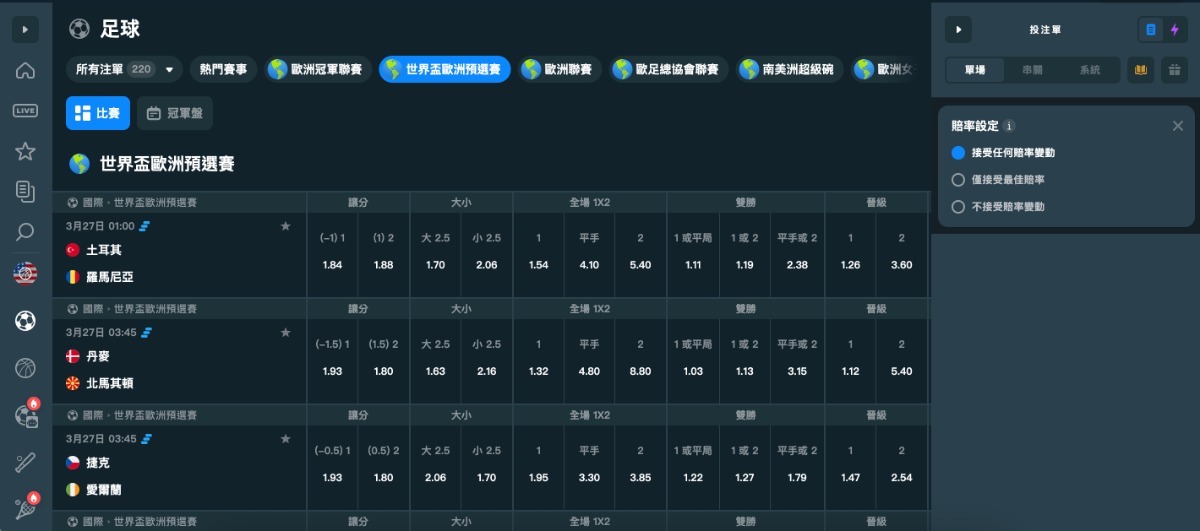Favorite the 土耳其 vs 羅馬尼亞 match star
The width and height of the screenshot is (1200, 531).
(286, 226)
